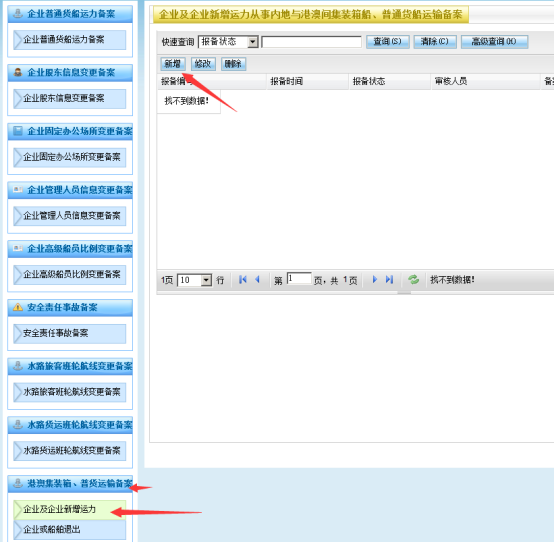The height and width of the screenshot is (542, 555).
Task: Sort by 审核人员 column header
Action: [x=485, y=81]
